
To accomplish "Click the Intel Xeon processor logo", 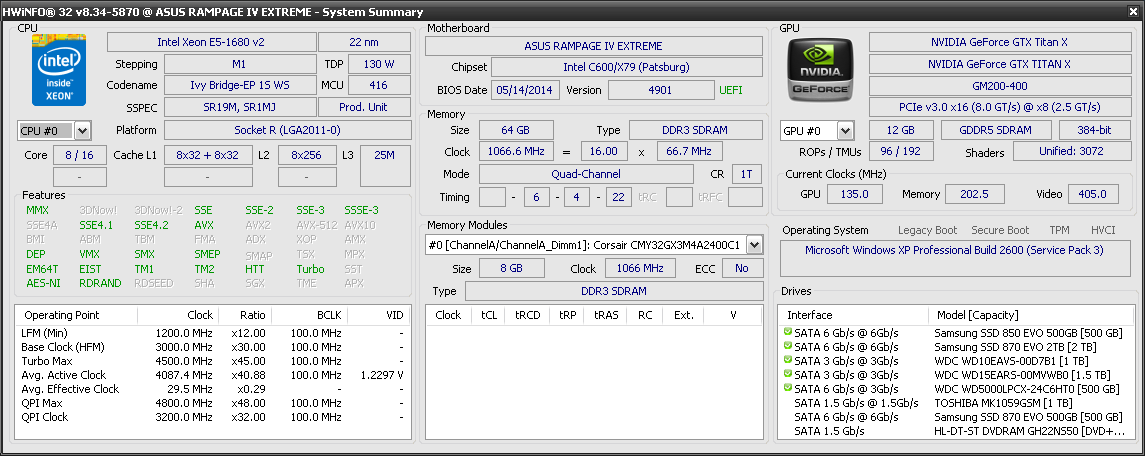I will pyautogui.click(x=58, y=70).
